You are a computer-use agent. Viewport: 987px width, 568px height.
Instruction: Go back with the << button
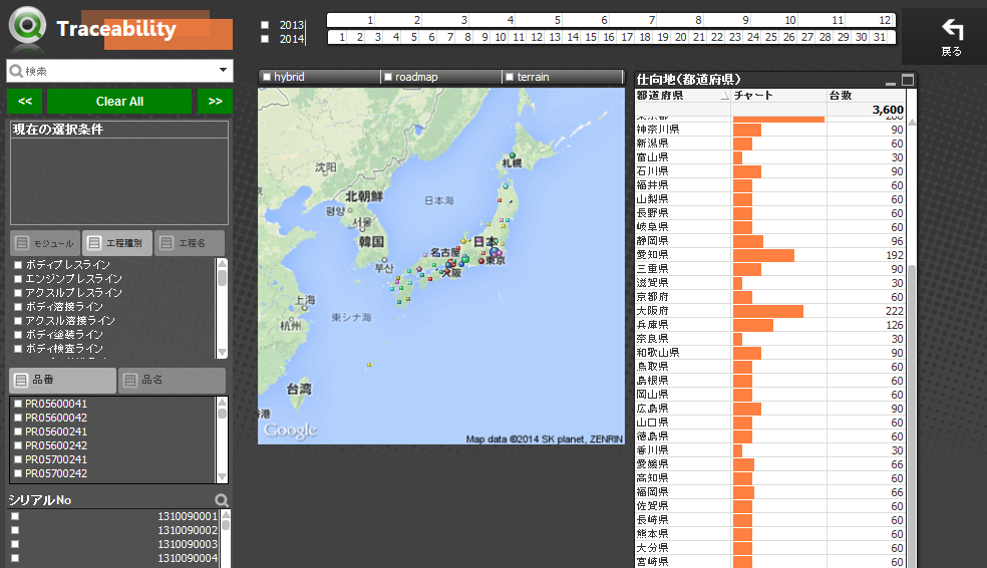pos(25,101)
